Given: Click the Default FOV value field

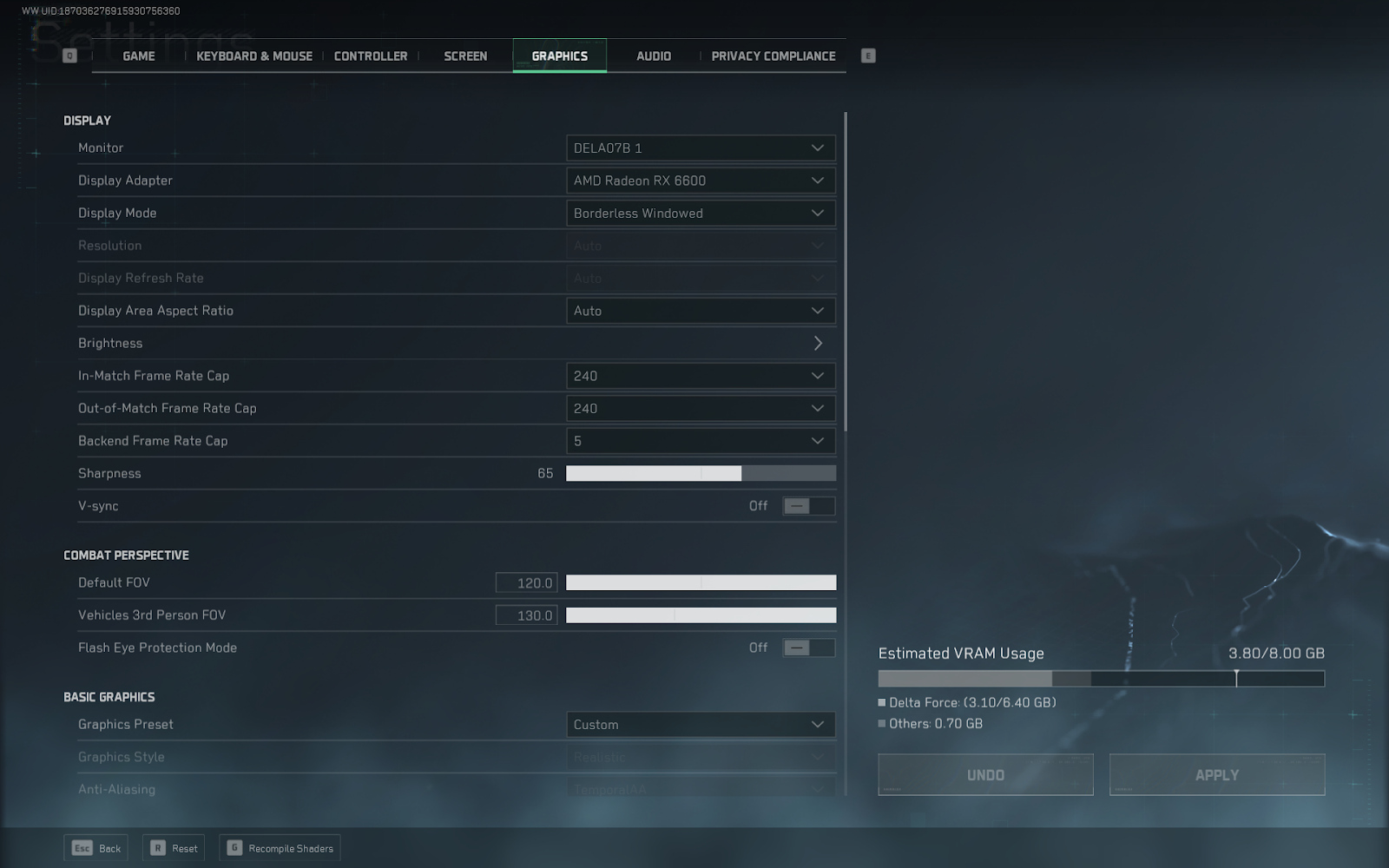Looking at the screenshot, I should (526, 583).
